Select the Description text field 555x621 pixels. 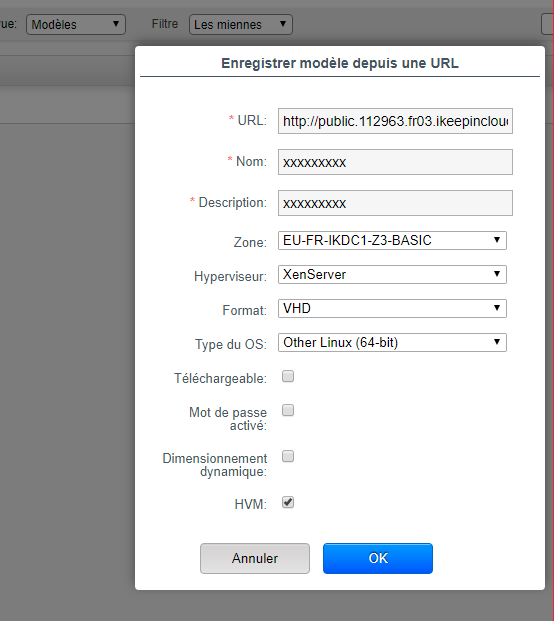click(x=395, y=203)
